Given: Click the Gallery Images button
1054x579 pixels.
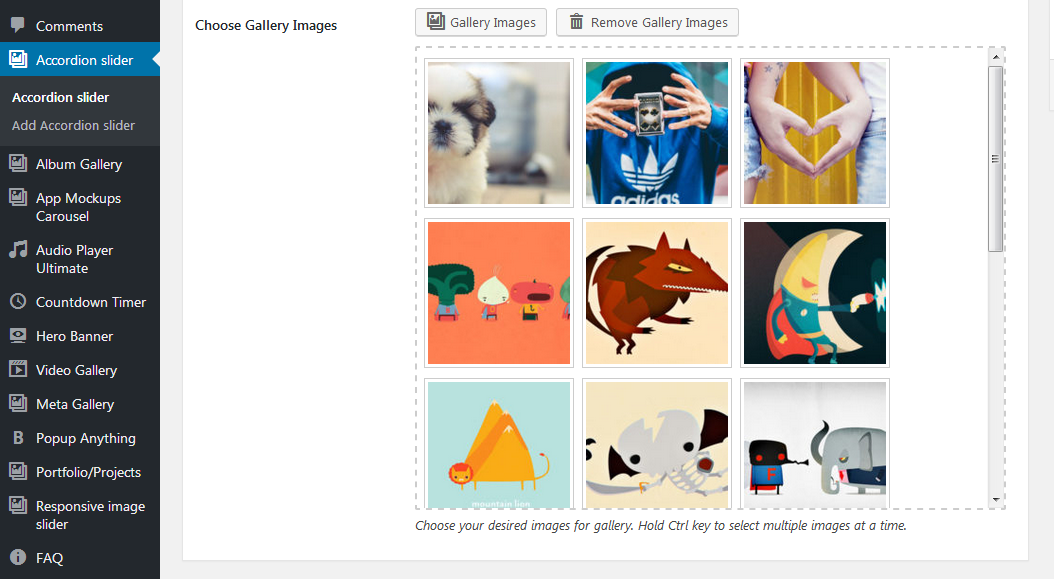Looking at the screenshot, I should tap(481, 22).
